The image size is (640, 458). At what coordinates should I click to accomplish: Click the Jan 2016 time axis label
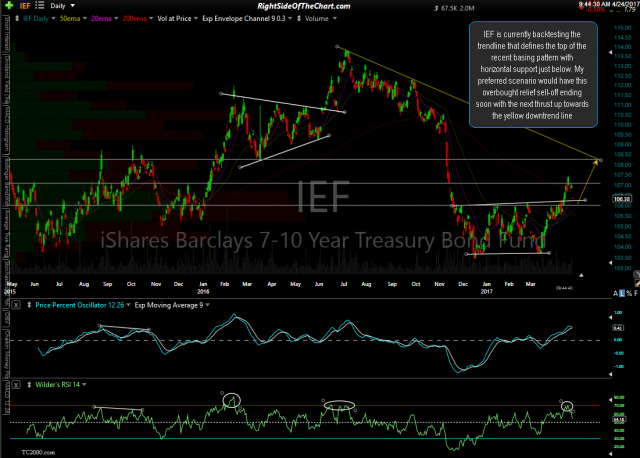[203, 287]
